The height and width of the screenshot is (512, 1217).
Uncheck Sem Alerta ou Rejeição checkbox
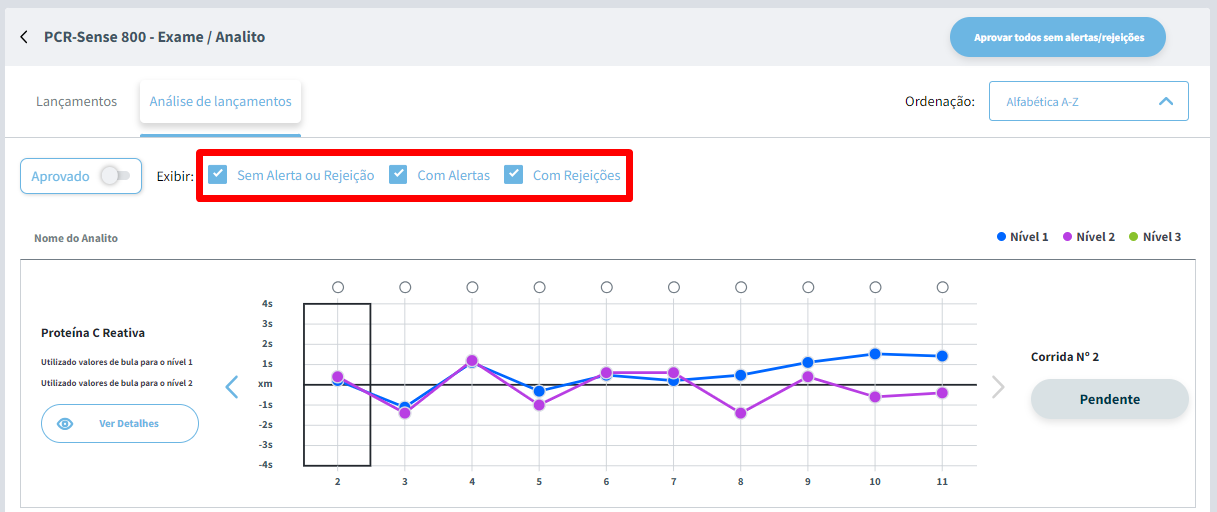point(217,174)
